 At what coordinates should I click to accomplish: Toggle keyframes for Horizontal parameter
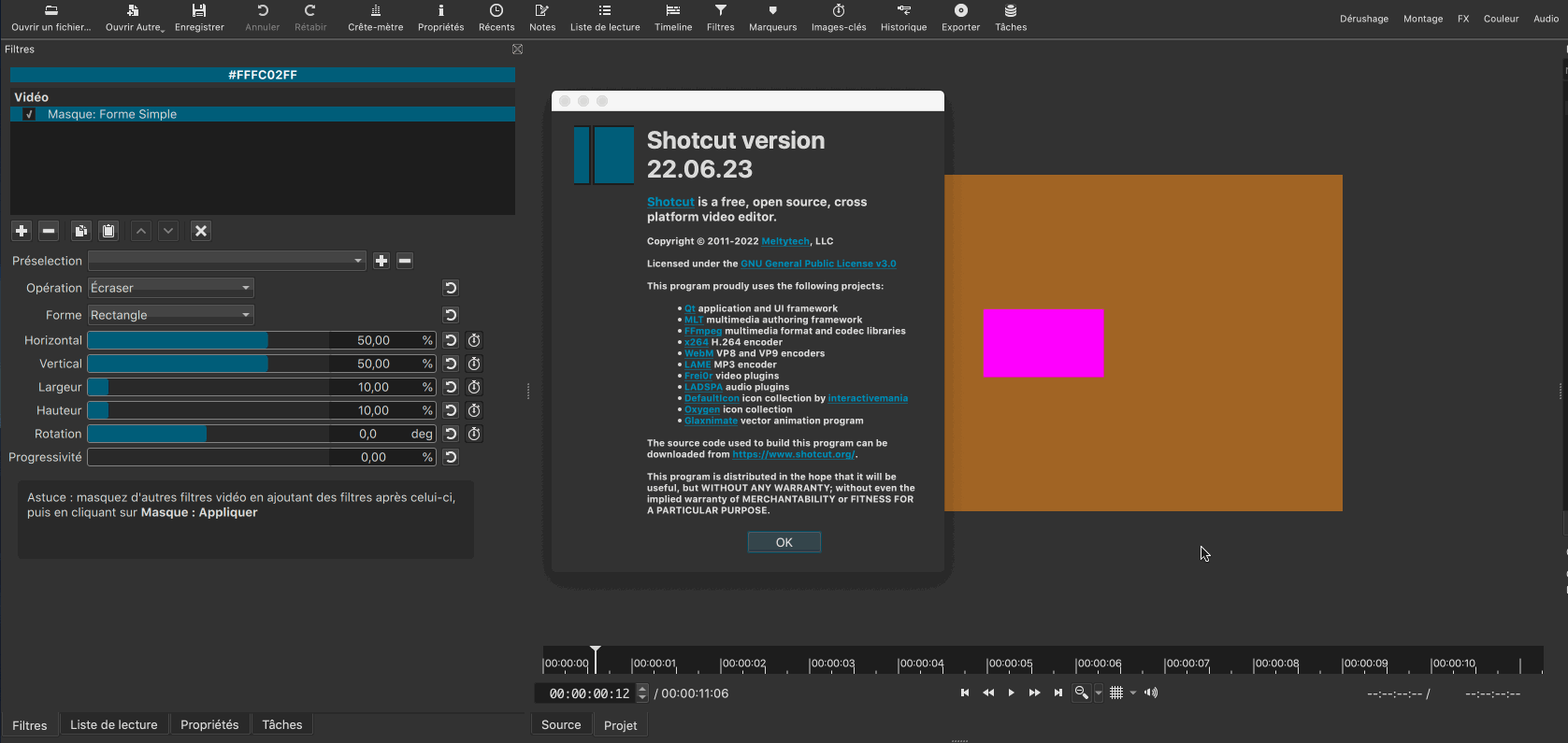coord(474,340)
